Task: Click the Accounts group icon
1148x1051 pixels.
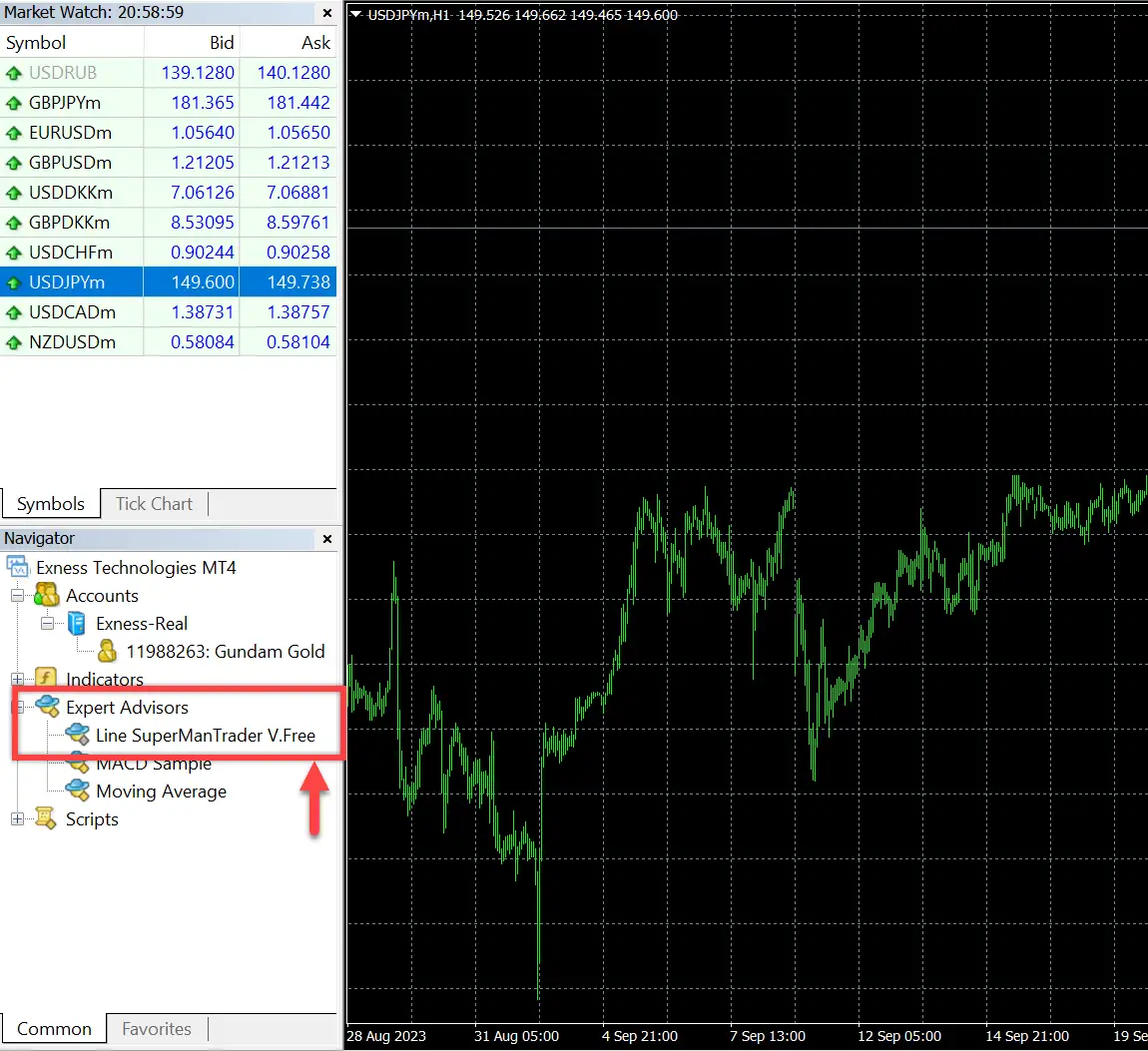Action: pos(47,596)
